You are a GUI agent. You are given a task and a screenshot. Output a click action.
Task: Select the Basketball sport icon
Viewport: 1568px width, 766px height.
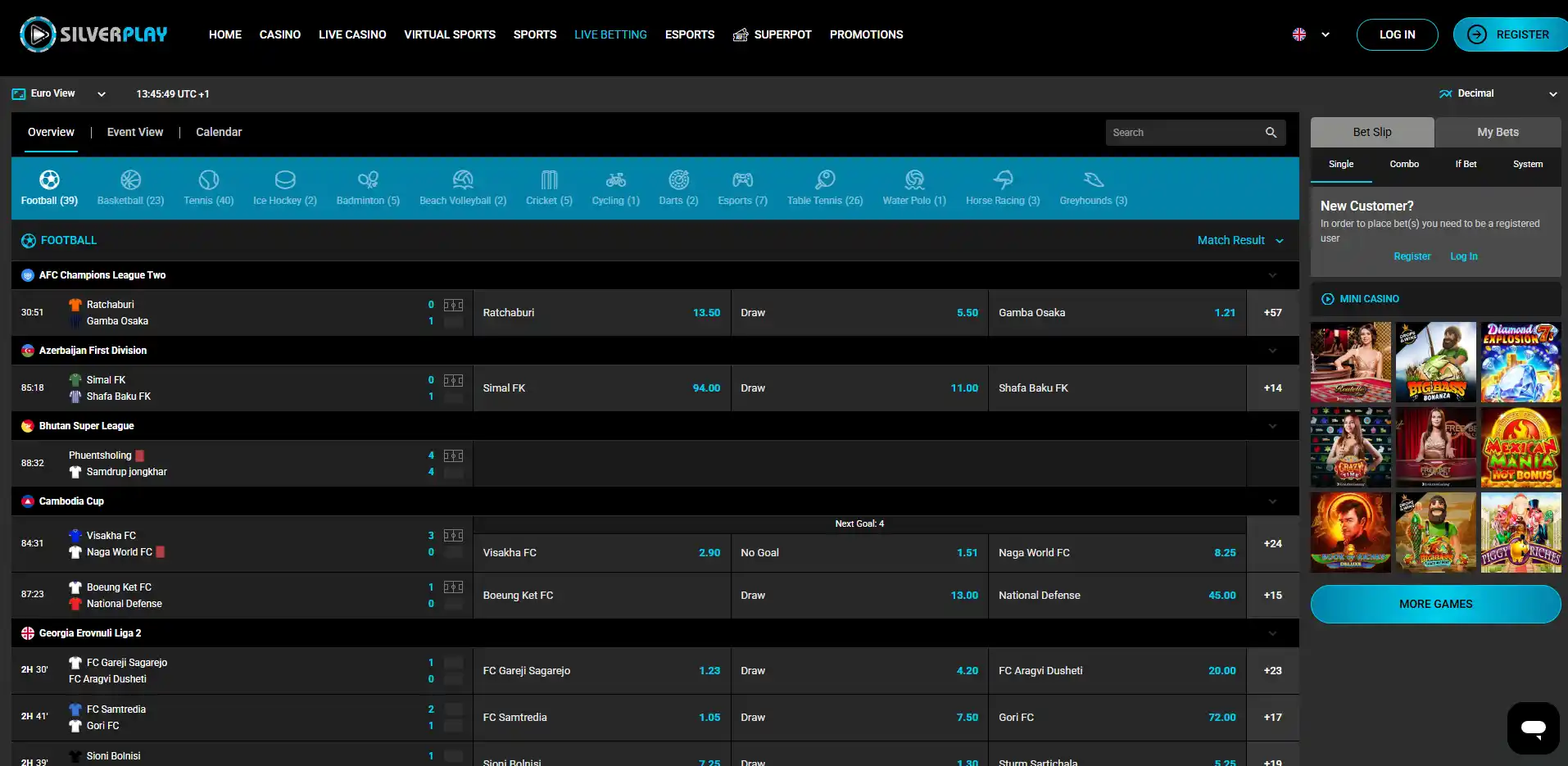[130, 179]
